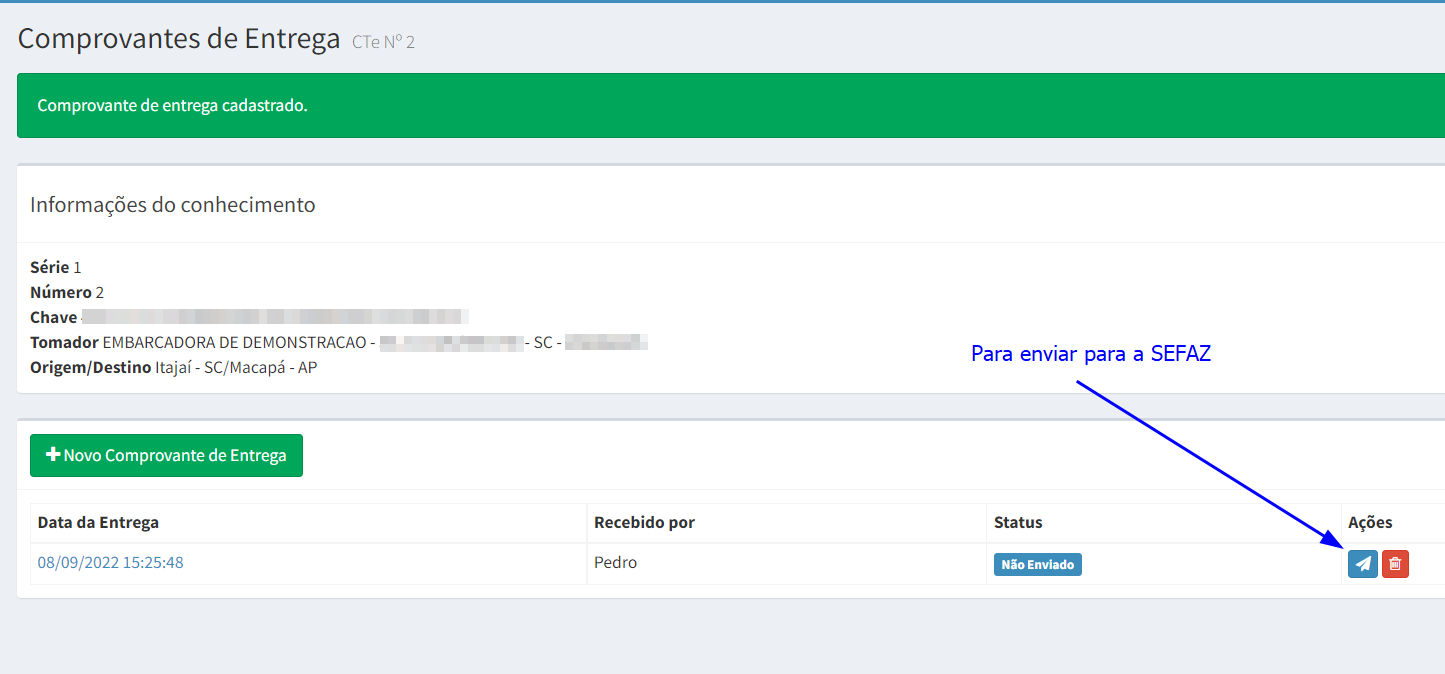
Task: Click the Origem/Destino Itajaí - SC/Macapá line
Action: tap(174, 367)
